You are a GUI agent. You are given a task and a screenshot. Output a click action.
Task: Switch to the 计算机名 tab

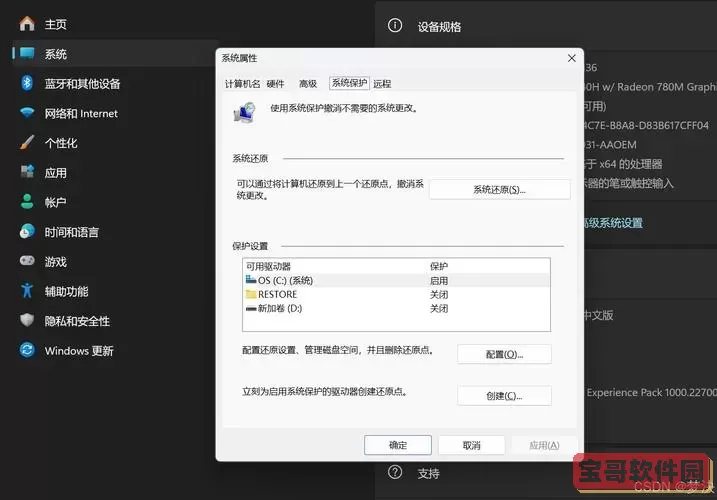point(242,84)
